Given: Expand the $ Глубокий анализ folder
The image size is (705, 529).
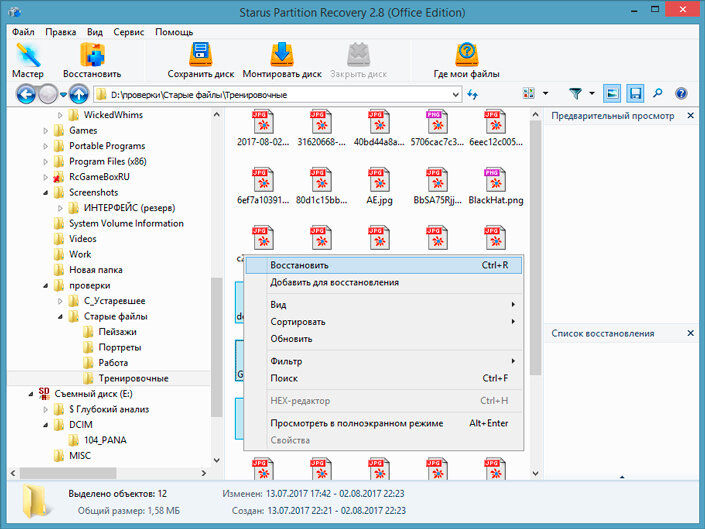Looking at the screenshot, I should (45, 409).
